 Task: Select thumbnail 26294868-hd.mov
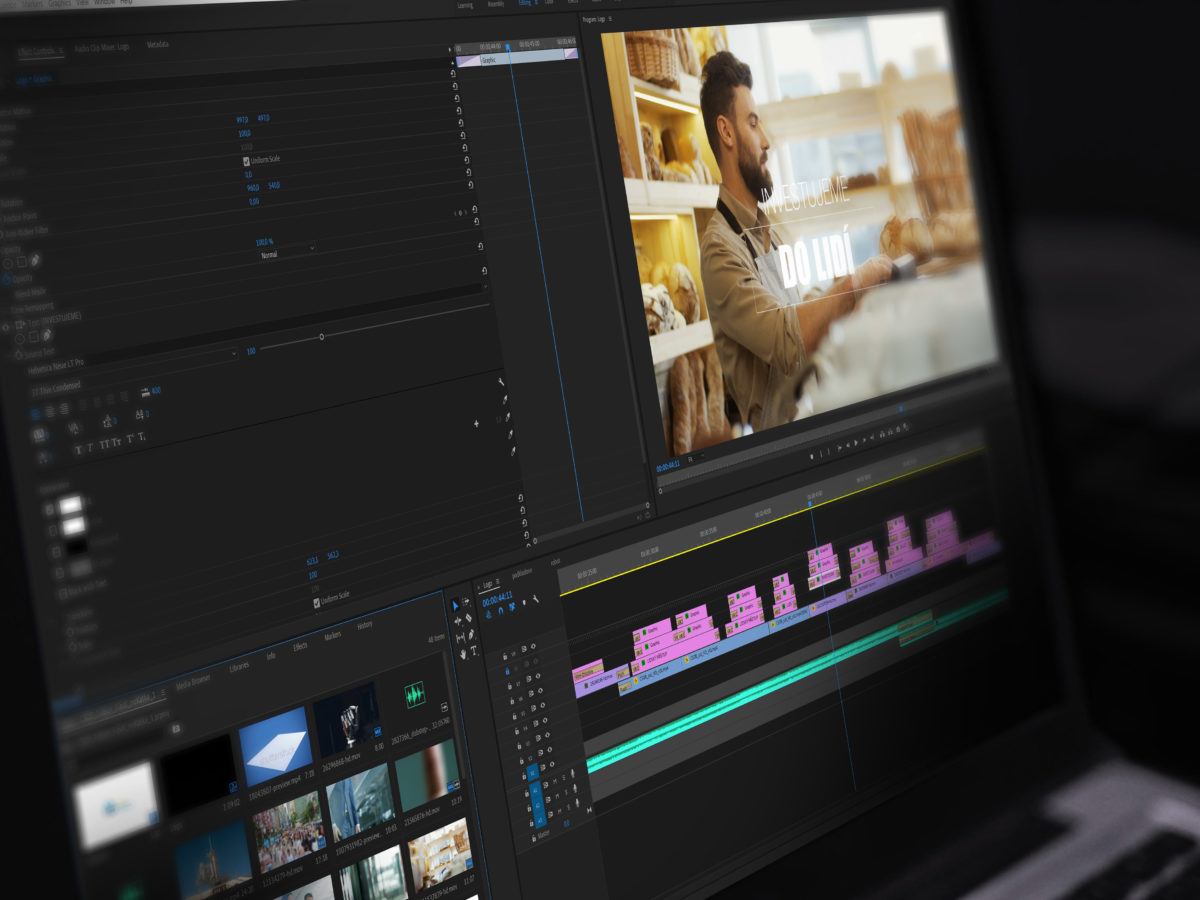click(x=346, y=720)
